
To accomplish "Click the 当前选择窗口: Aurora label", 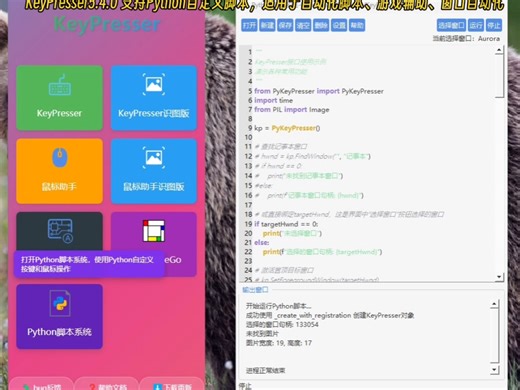I will (x=466, y=39).
